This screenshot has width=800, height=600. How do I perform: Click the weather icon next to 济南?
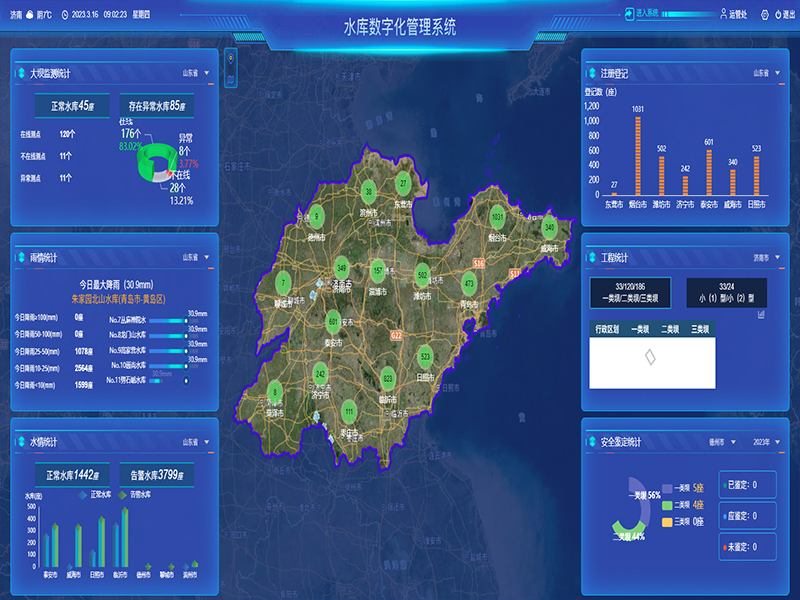pyautogui.click(x=30, y=14)
